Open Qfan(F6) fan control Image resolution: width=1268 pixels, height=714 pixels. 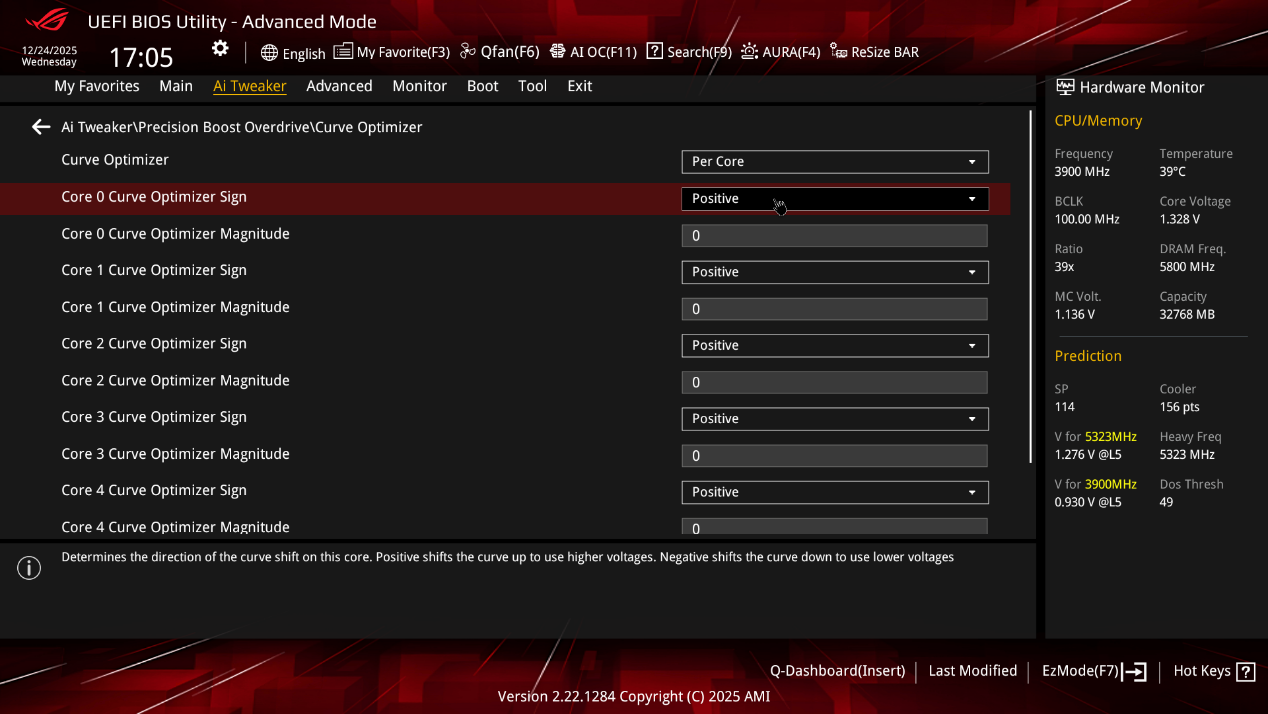[x=500, y=52]
